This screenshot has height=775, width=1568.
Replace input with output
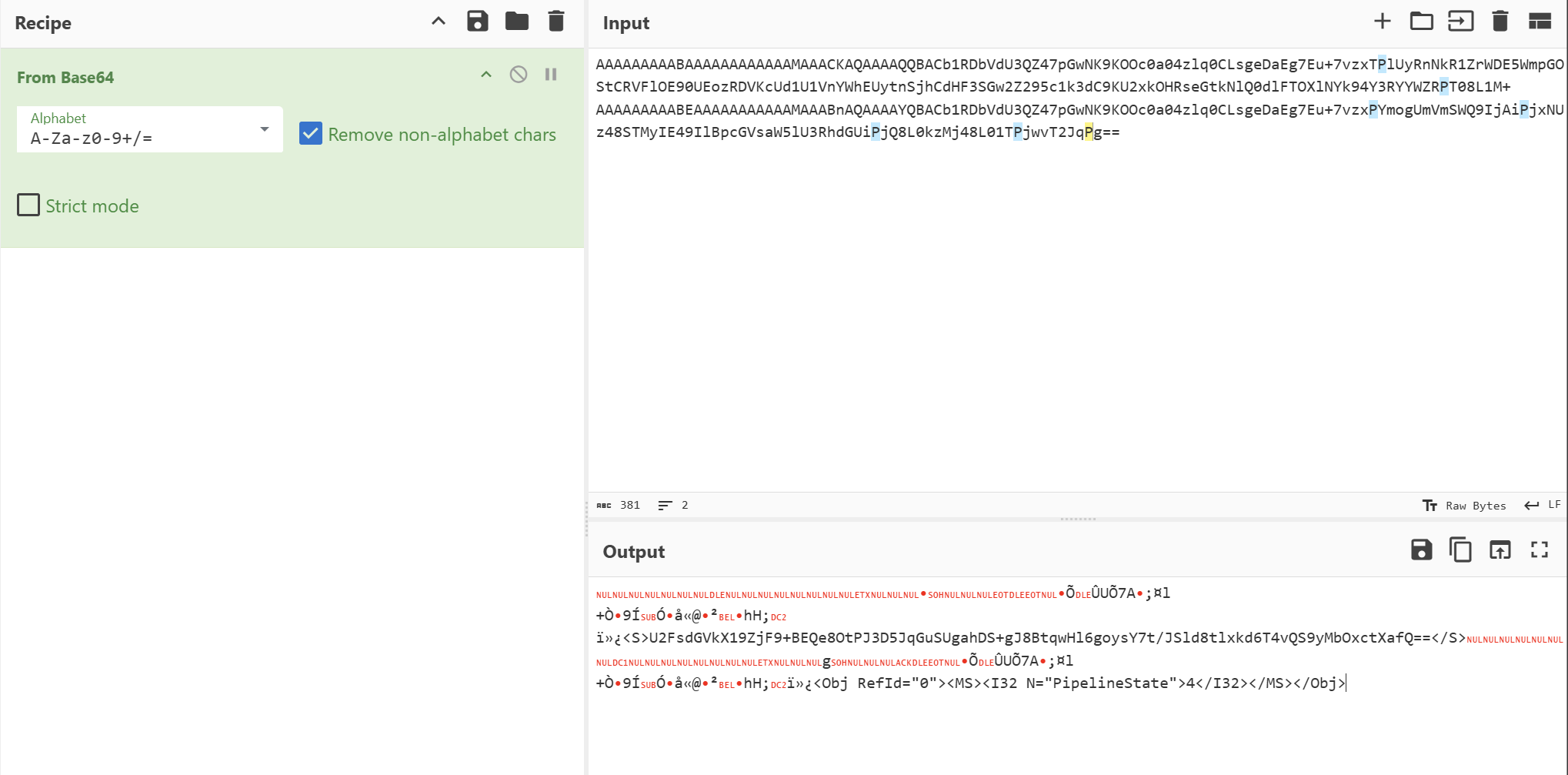pyautogui.click(x=1500, y=550)
